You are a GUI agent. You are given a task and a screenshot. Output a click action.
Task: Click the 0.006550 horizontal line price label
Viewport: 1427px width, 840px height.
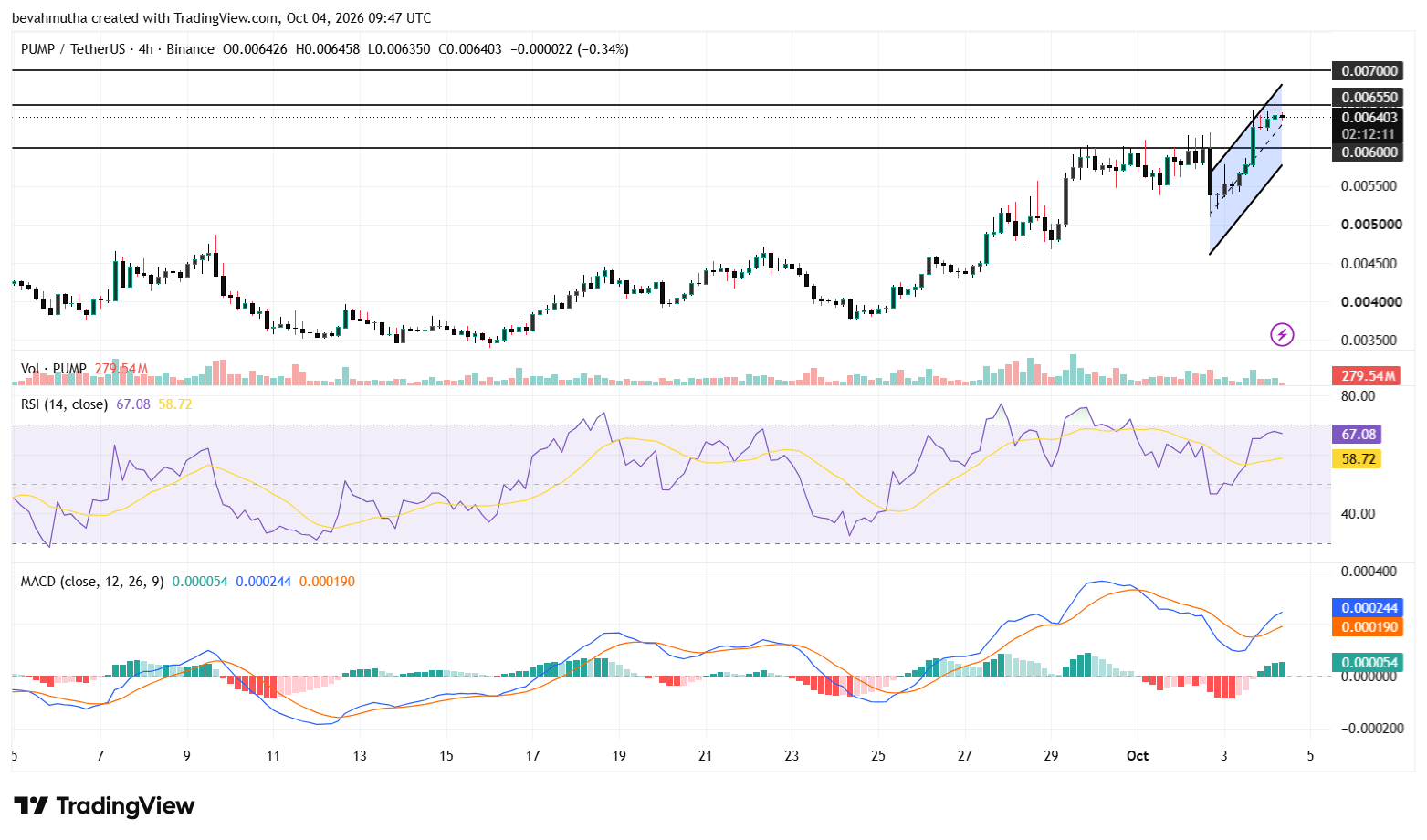click(1369, 98)
